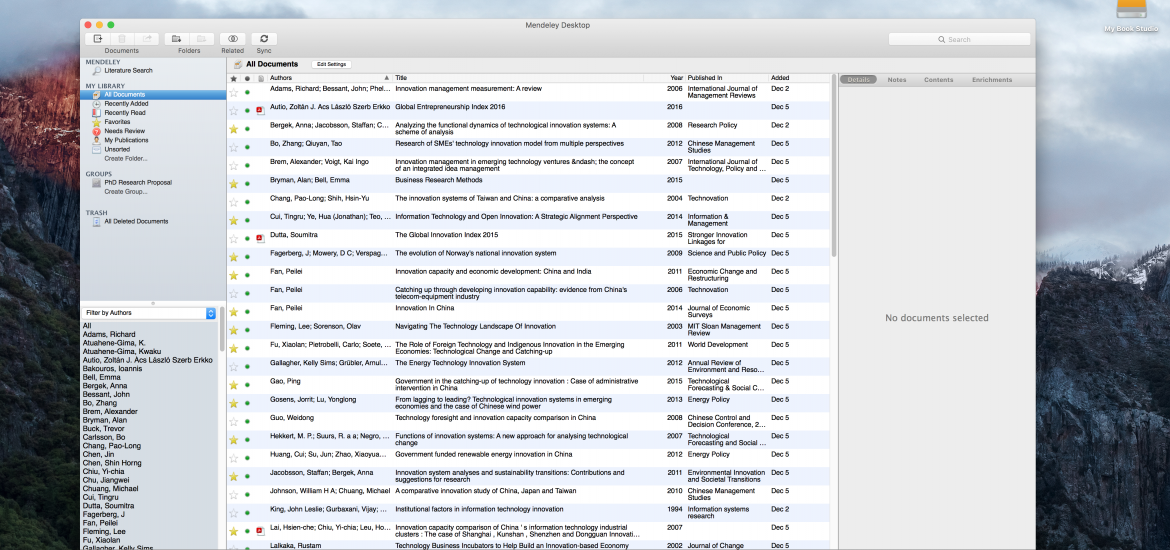Switch to the Details tab
The width and height of the screenshot is (1170, 550).
pos(858,80)
